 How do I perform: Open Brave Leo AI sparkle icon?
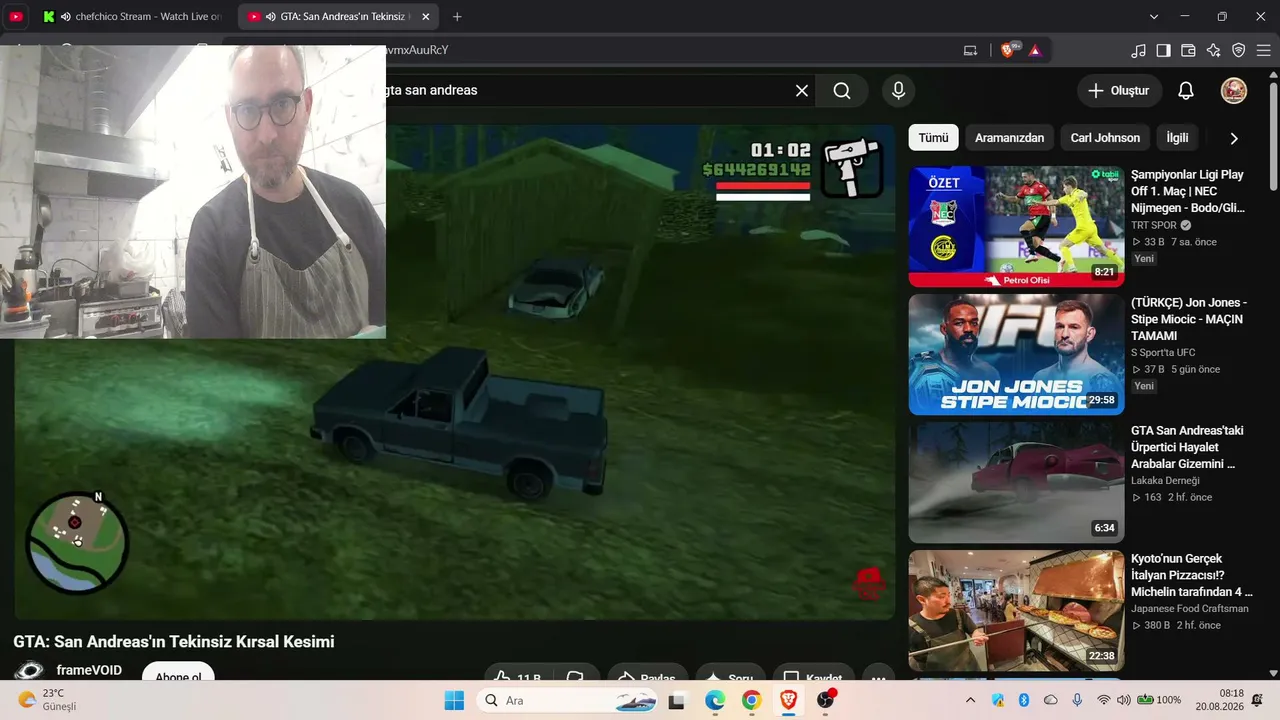1214,50
